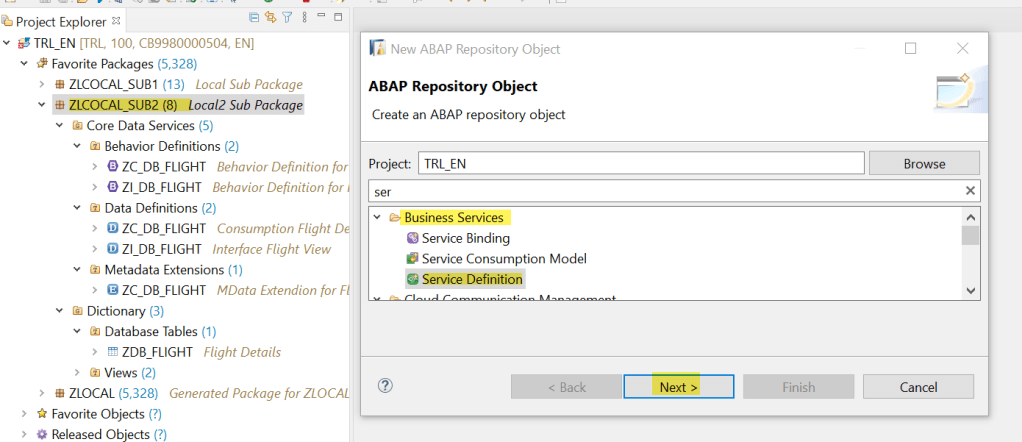The height and width of the screenshot is (442, 1022).
Task: Collapse the Core Data Services node
Action: point(59,126)
